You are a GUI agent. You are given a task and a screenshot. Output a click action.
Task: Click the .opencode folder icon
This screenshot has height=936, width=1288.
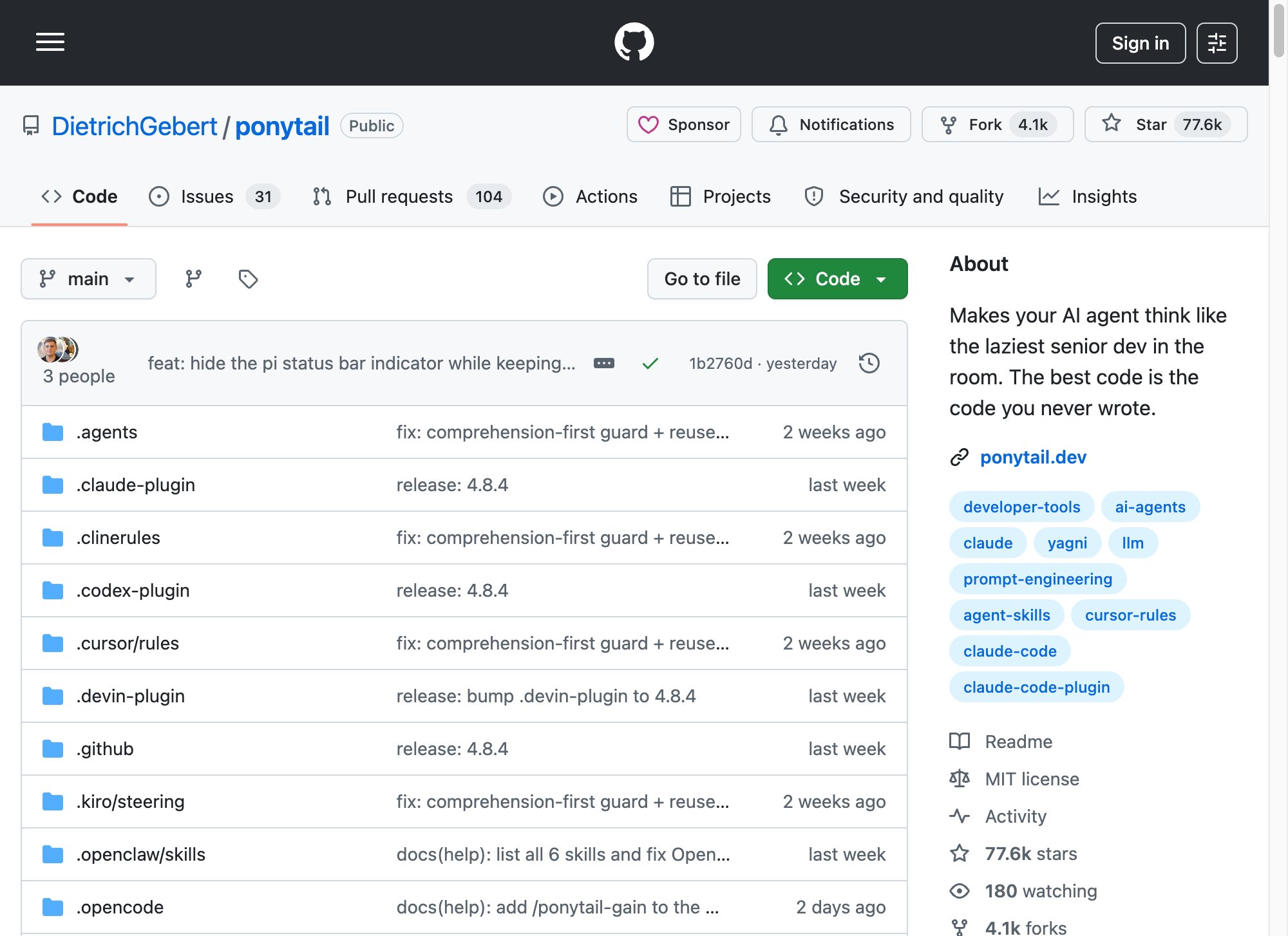(53, 907)
